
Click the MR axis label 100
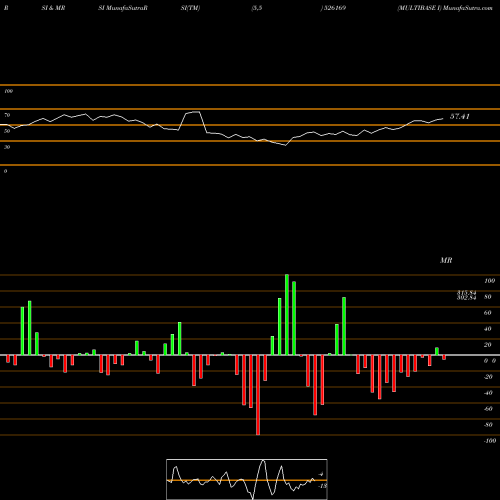tap(489, 281)
